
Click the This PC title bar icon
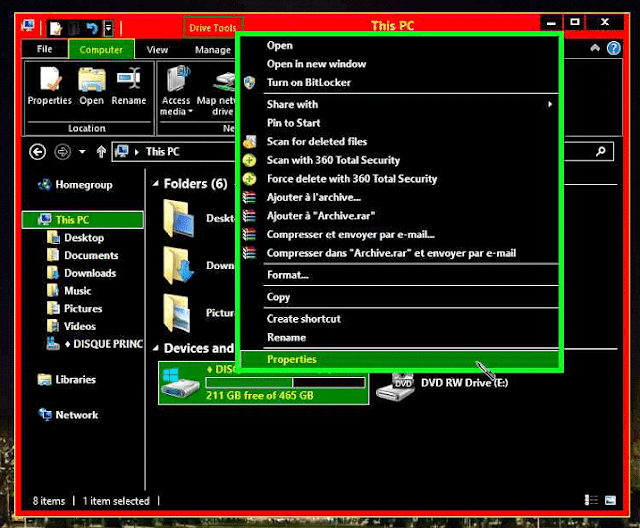(x=28, y=26)
